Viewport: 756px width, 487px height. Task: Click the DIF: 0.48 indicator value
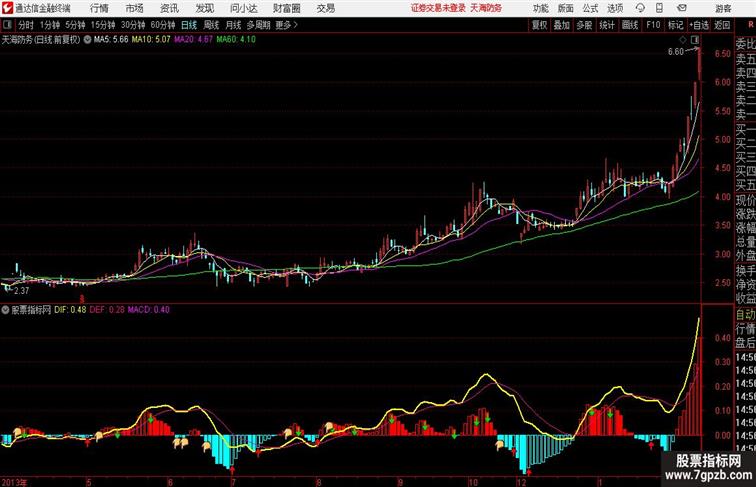click(x=70, y=310)
